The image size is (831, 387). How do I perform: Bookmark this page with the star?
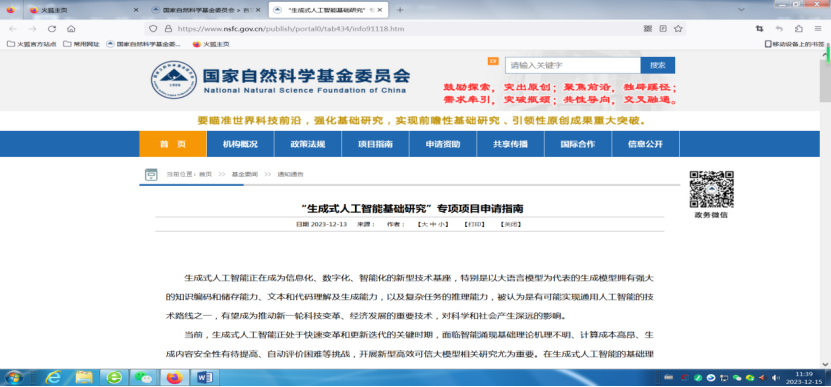click(678, 29)
